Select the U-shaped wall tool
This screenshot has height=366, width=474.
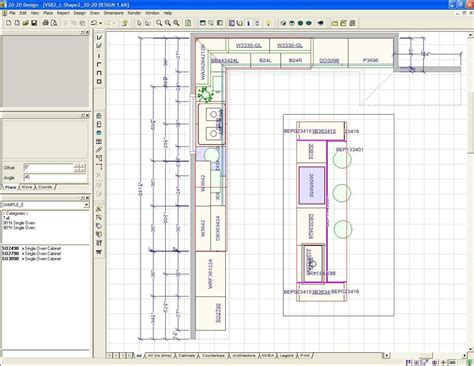[x=99, y=73]
